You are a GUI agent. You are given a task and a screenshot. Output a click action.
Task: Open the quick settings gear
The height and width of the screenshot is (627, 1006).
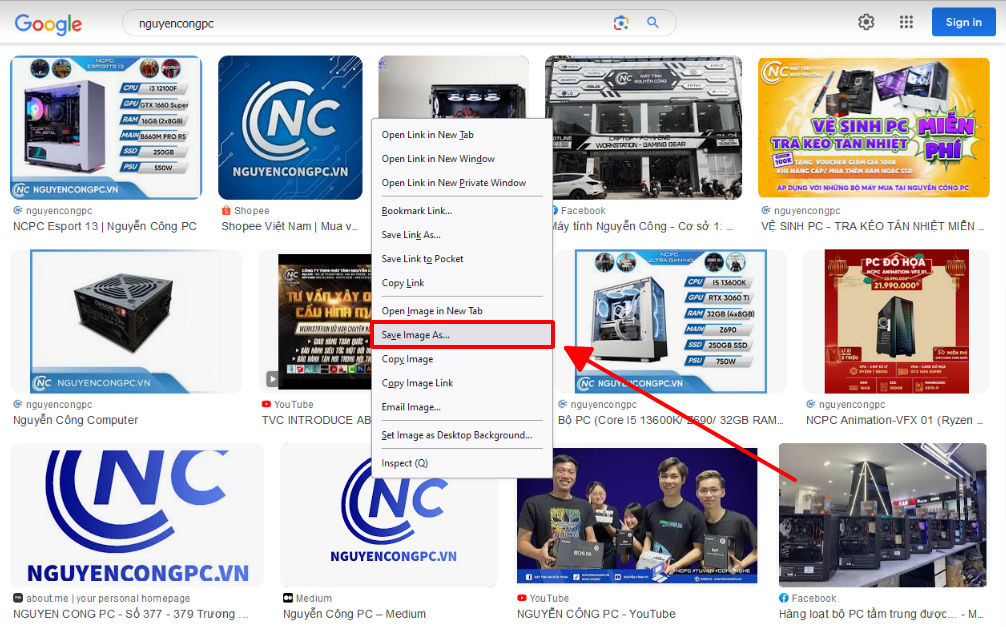pos(866,22)
